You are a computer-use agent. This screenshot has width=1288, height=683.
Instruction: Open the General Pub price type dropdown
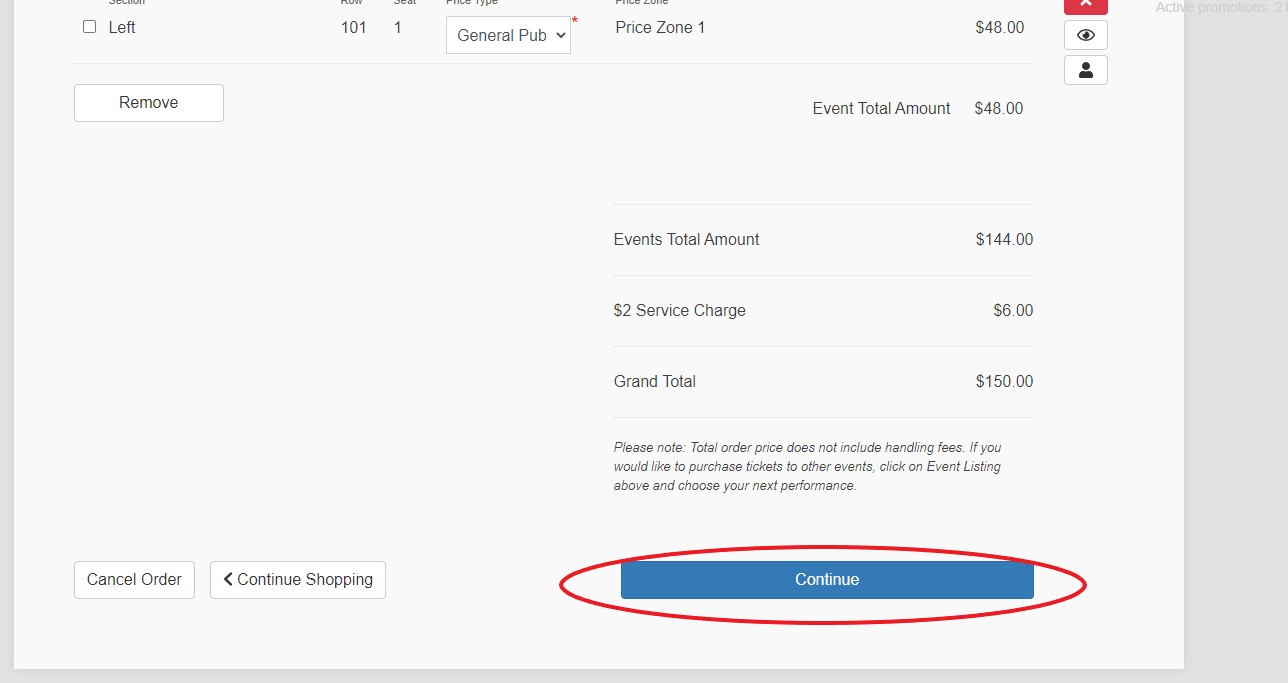(508, 35)
